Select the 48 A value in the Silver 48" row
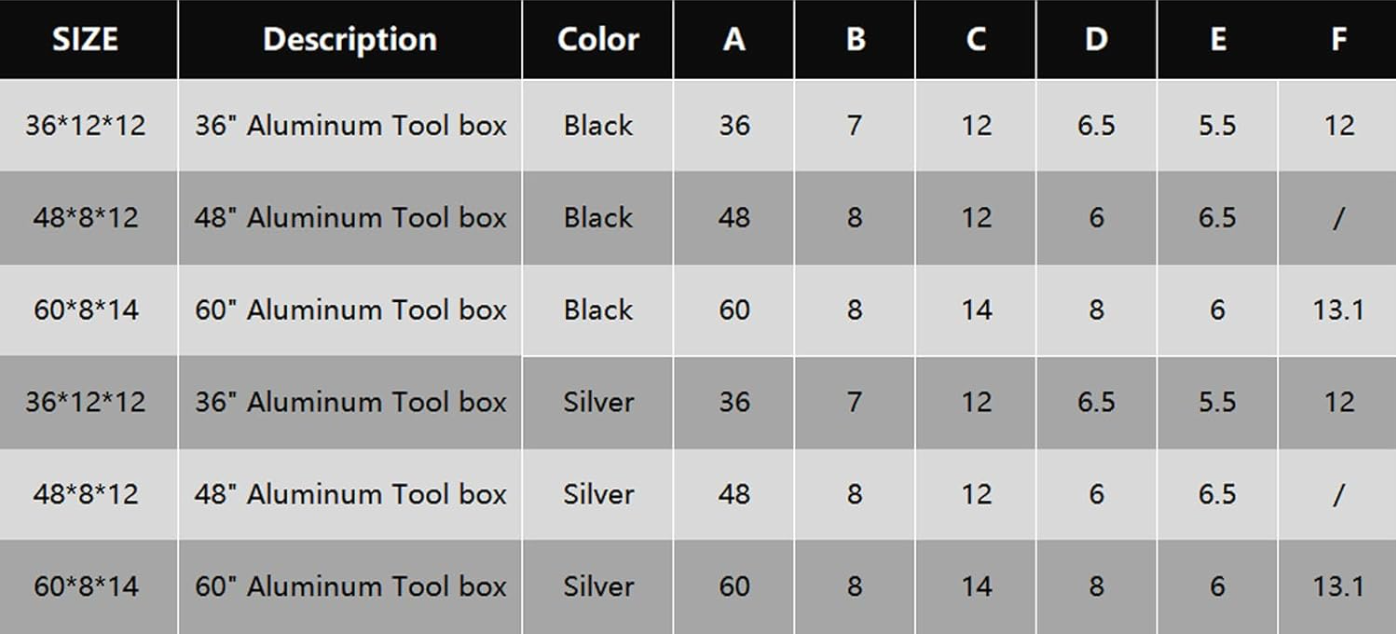The width and height of the screenshot is (1396, 634). [734, 494]
